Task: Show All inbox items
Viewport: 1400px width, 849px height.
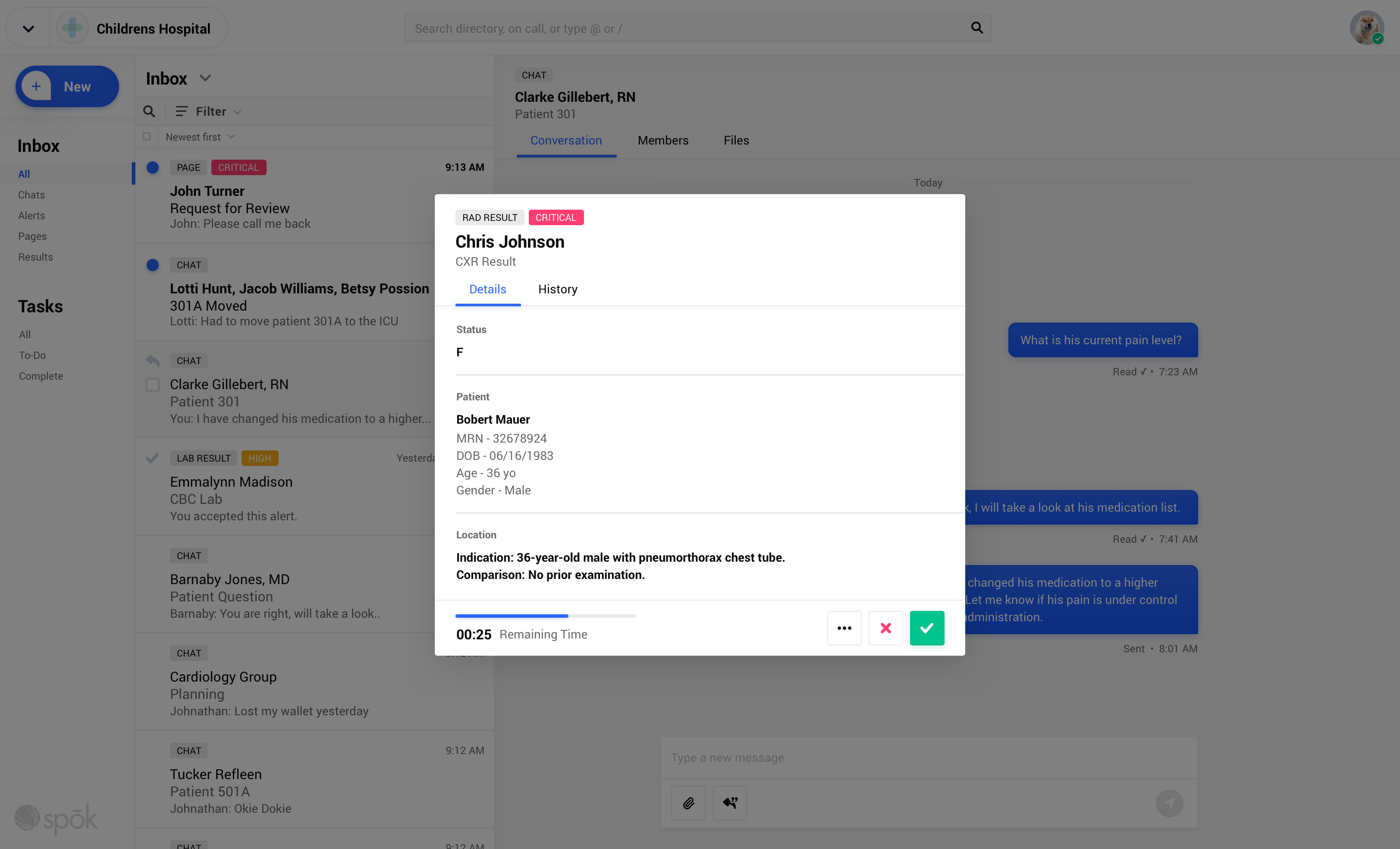Action: coord(24,174)
